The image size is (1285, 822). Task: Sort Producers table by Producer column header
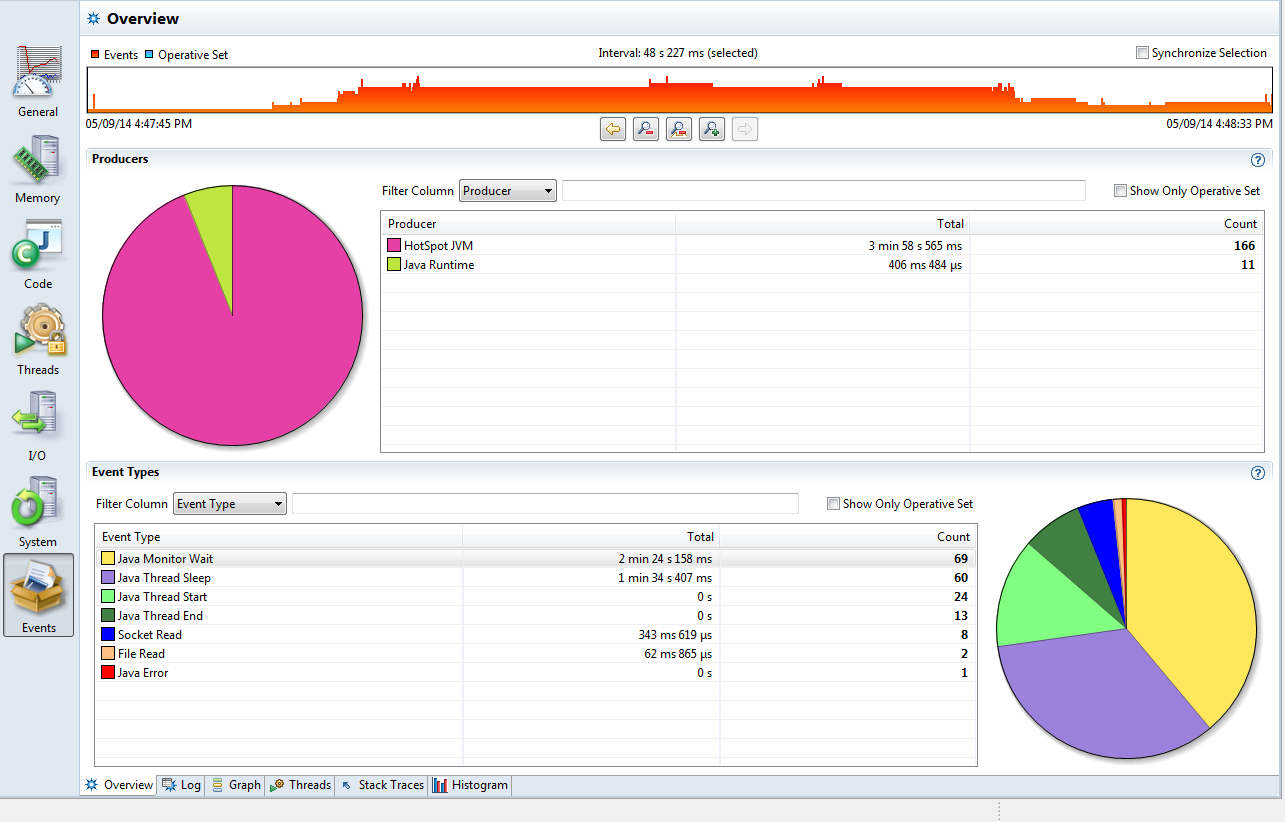click(x=528, y=224)
